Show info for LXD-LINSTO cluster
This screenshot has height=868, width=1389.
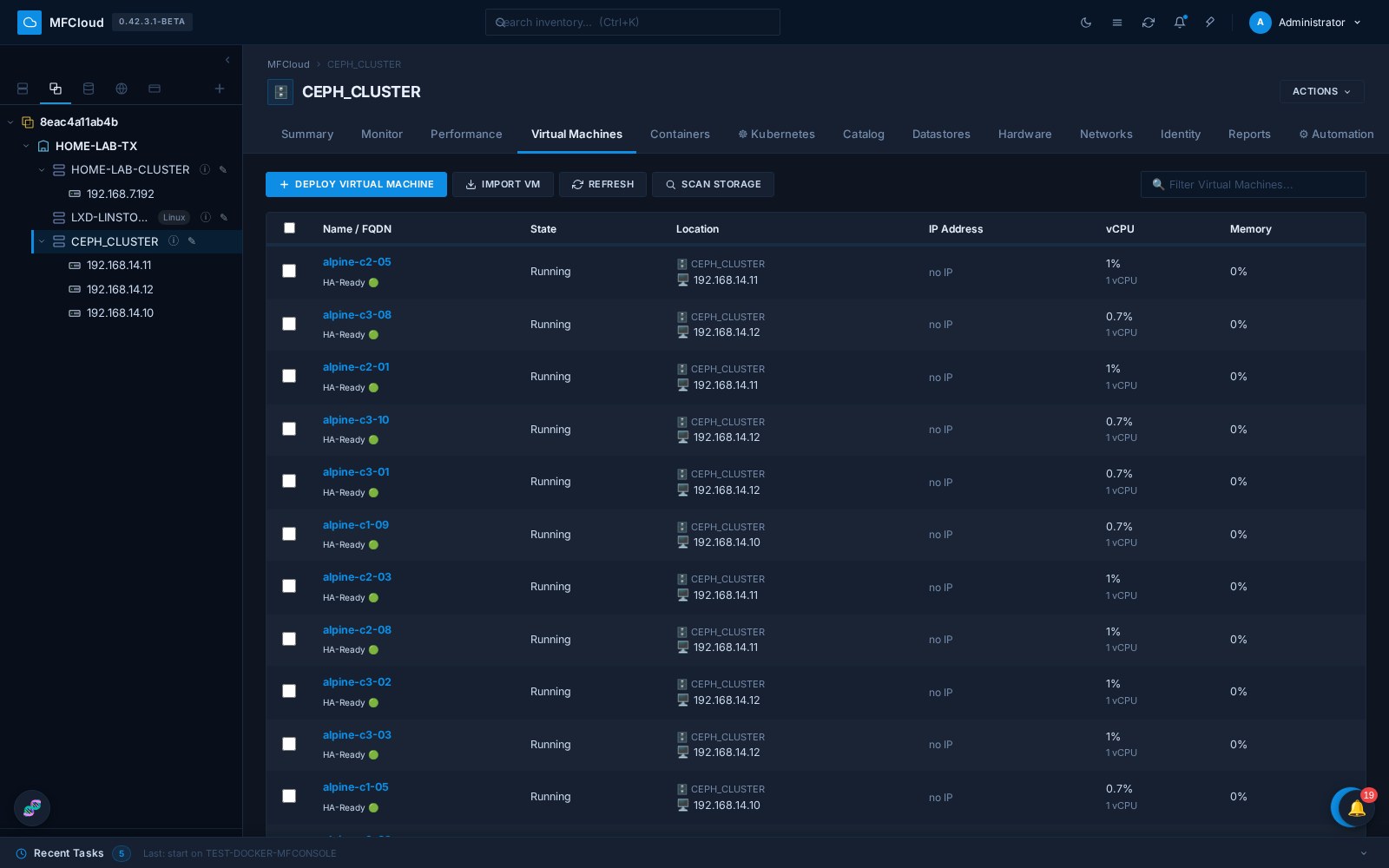(206, 217)
